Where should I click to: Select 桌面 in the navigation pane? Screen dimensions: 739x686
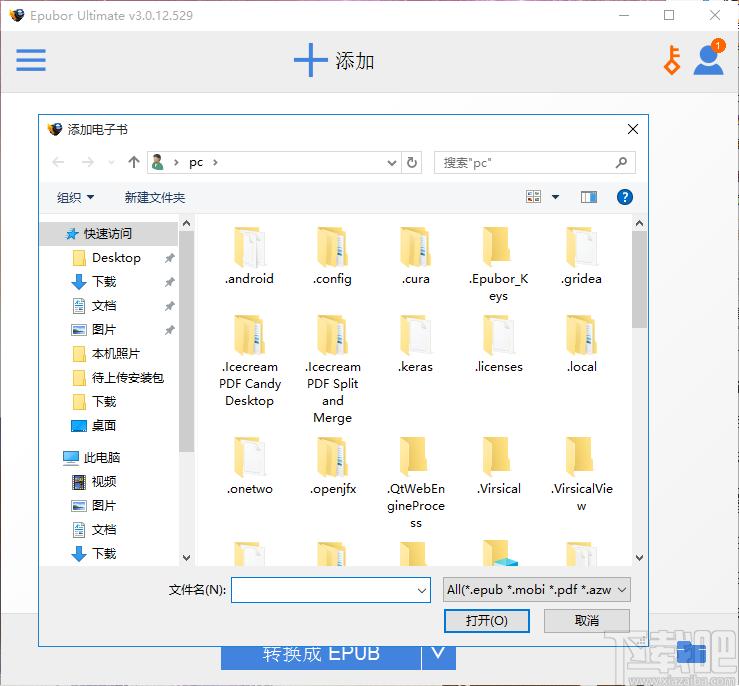[104, 426]
